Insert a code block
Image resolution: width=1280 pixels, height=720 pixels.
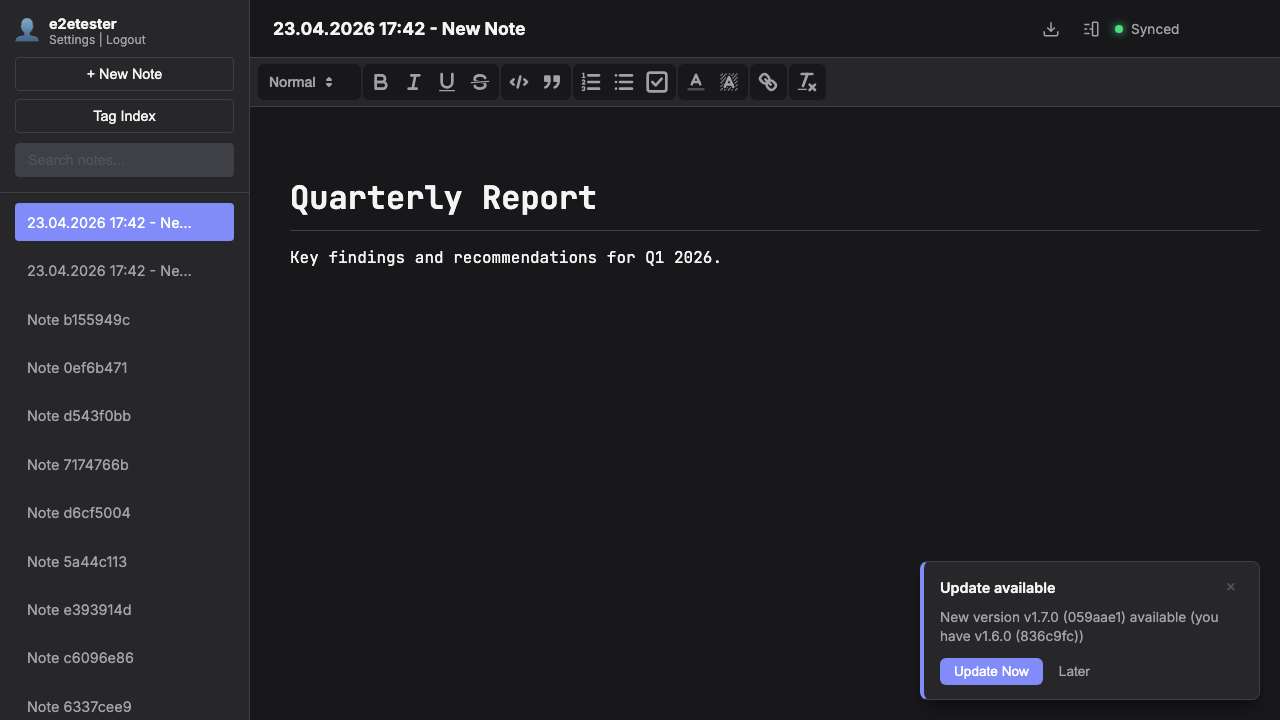[519, 82]
